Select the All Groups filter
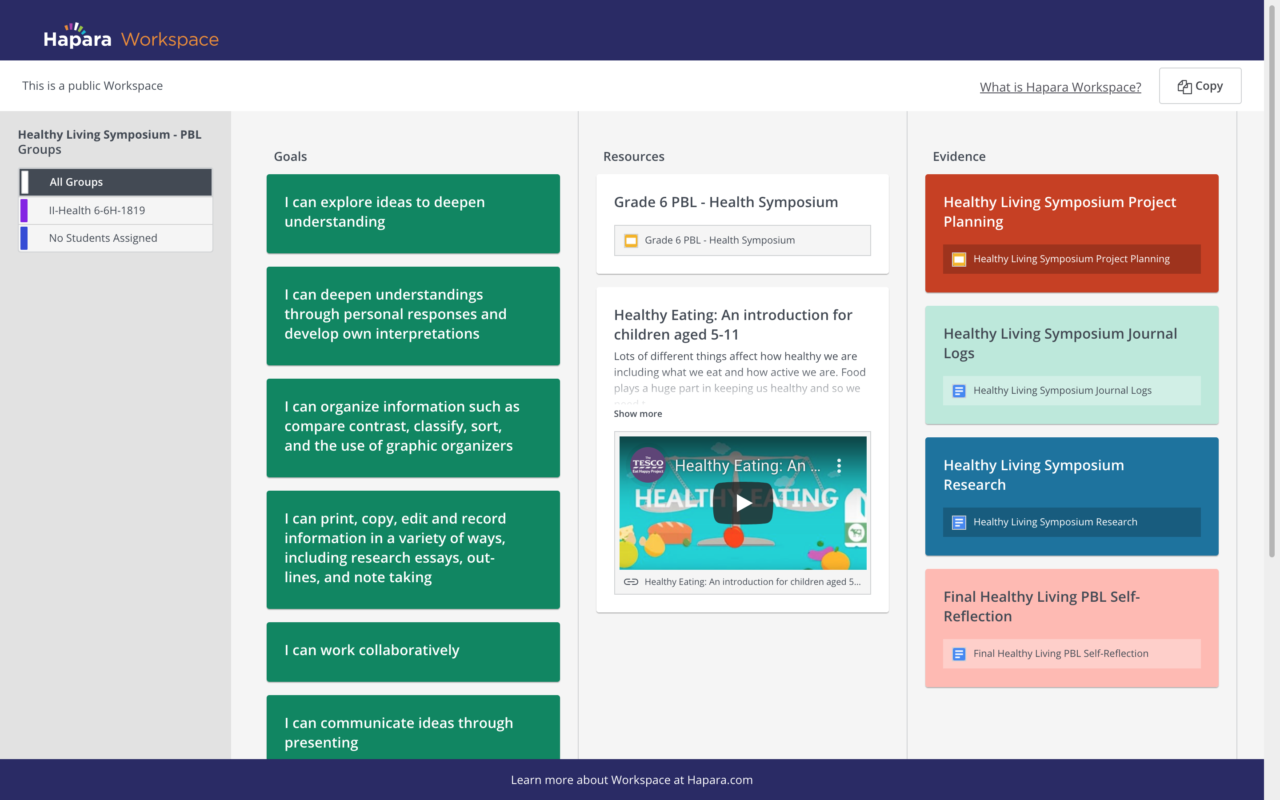This screenshot has height=800, width=1280. (x=115, y=182)
